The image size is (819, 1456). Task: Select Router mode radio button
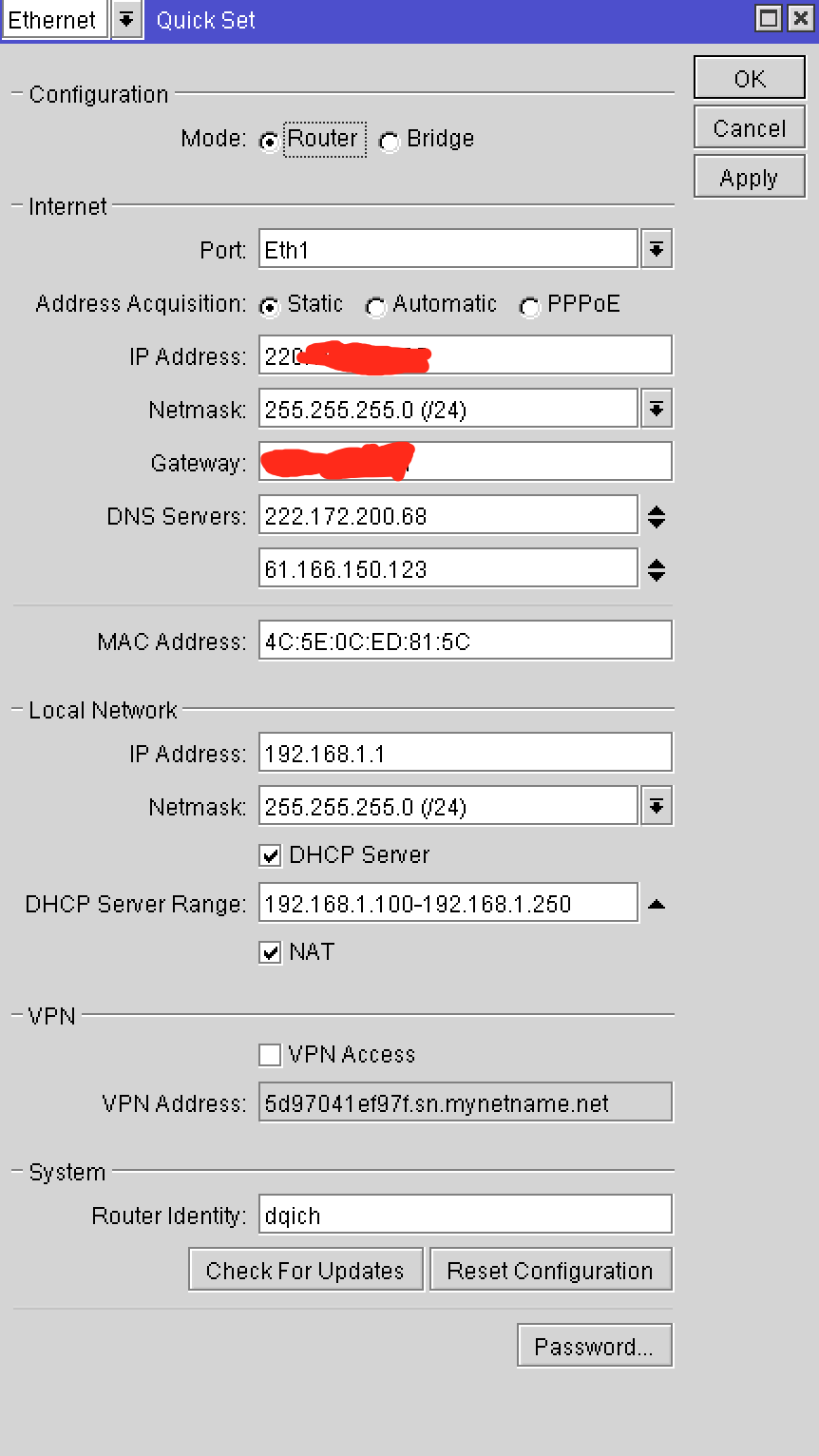tap(270, 142)
